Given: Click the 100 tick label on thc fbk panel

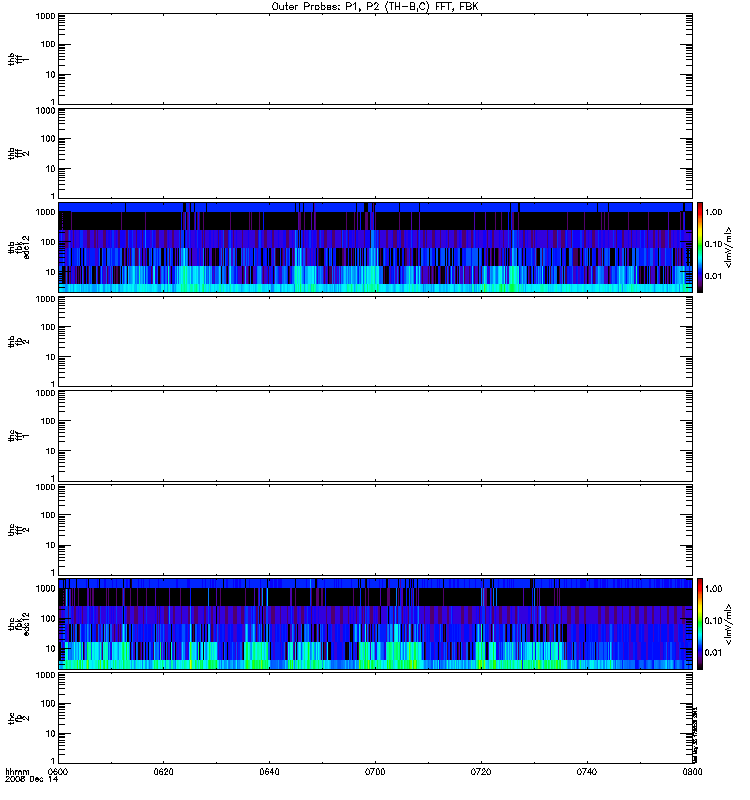Looking at the screenshot, I should [x=48, y=619].
